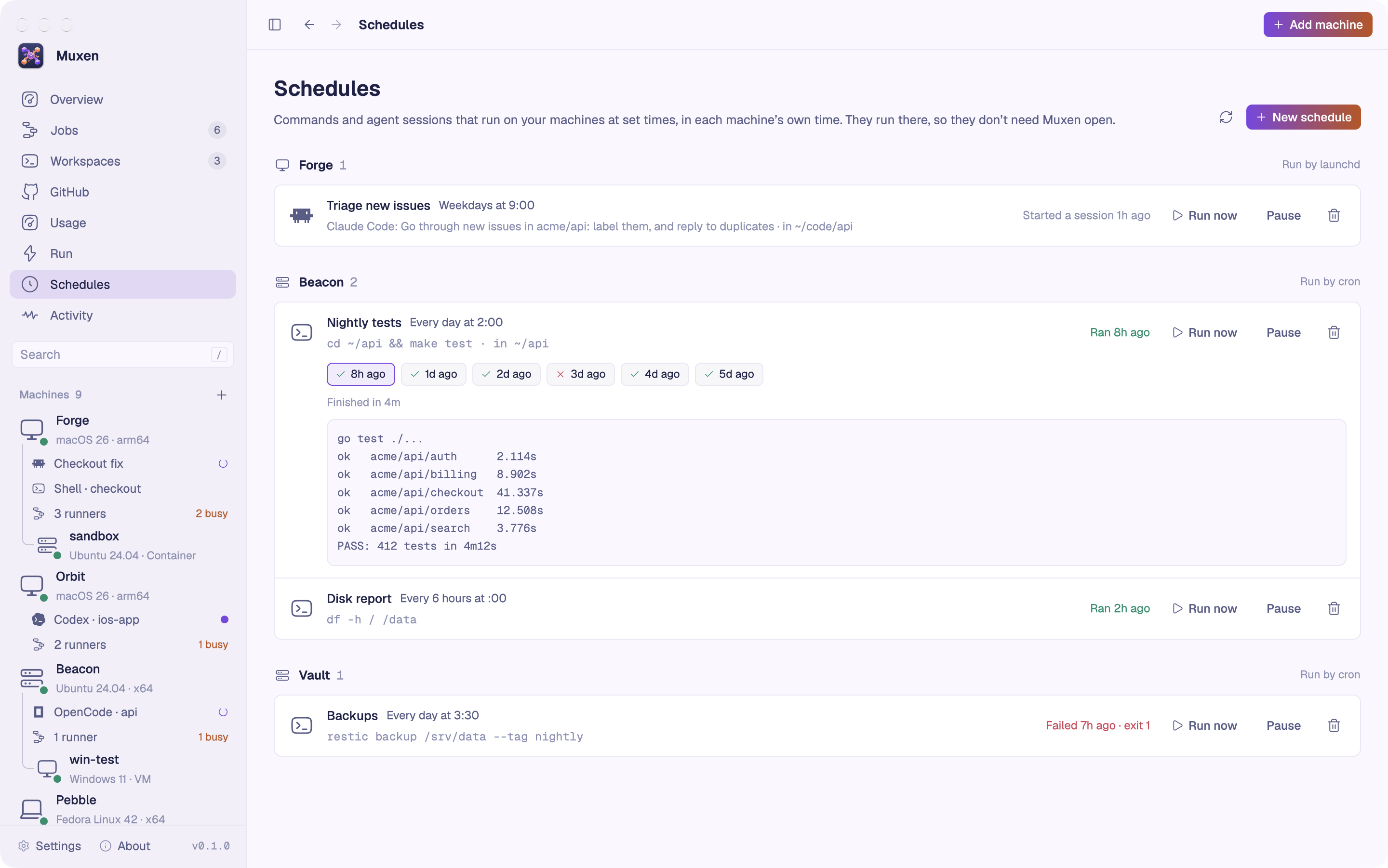Open the Run page
Screen dimensions: 1388x868
123,254
